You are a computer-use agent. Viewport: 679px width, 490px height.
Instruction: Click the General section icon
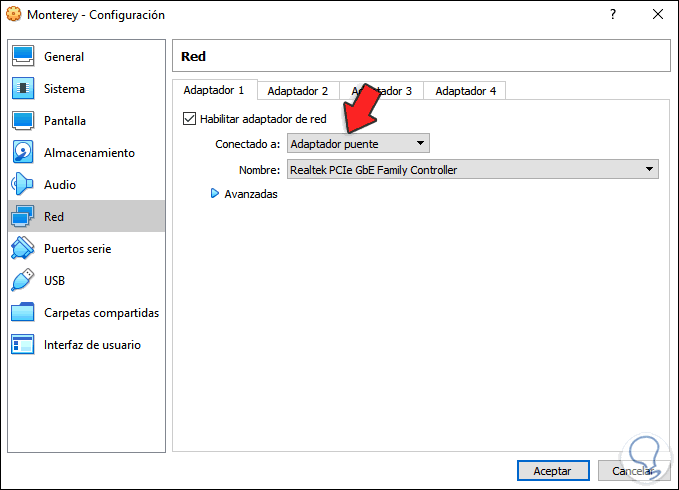(x=23, y=57)
